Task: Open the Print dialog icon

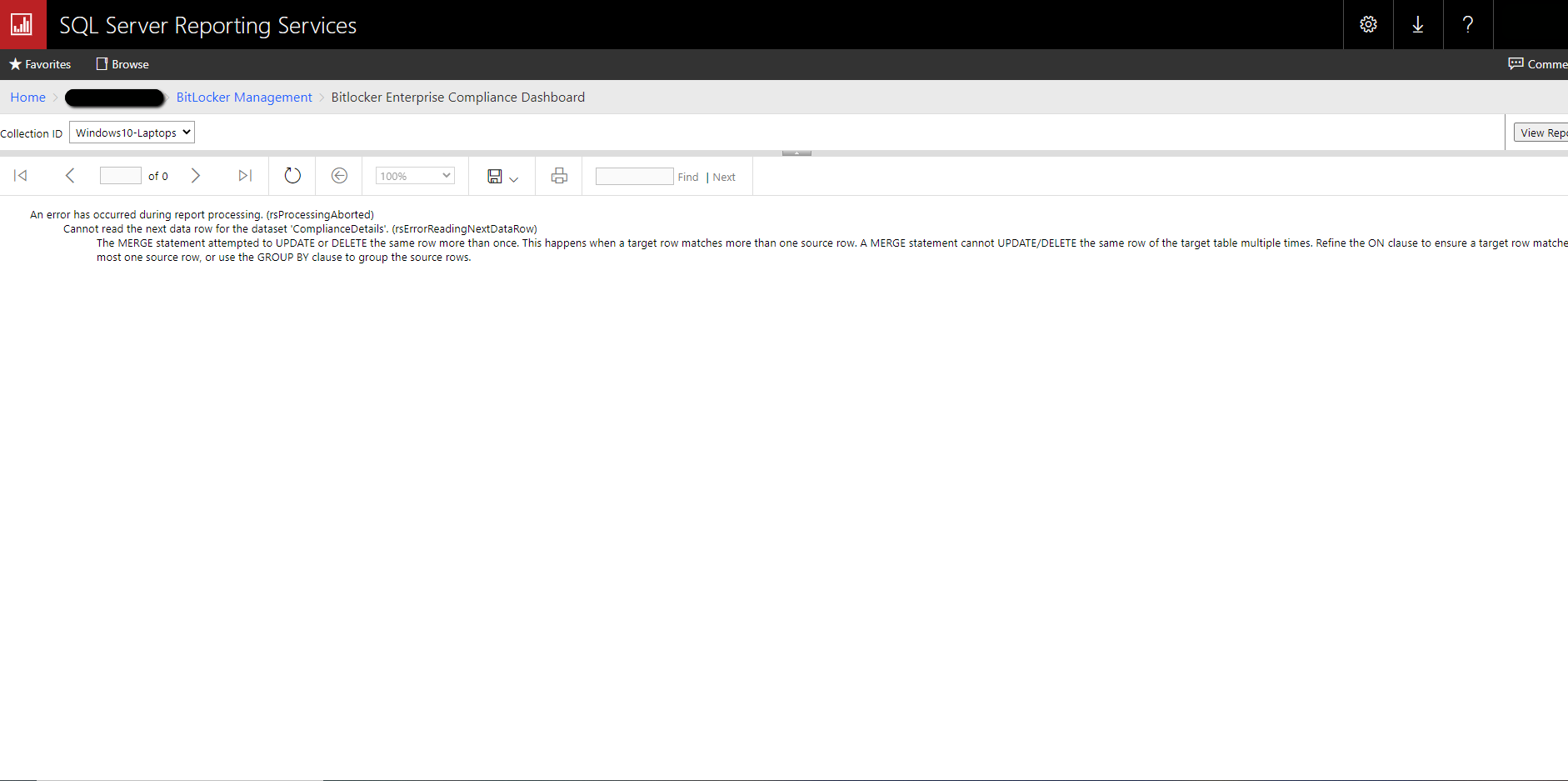Action: (x=558, y=175)
